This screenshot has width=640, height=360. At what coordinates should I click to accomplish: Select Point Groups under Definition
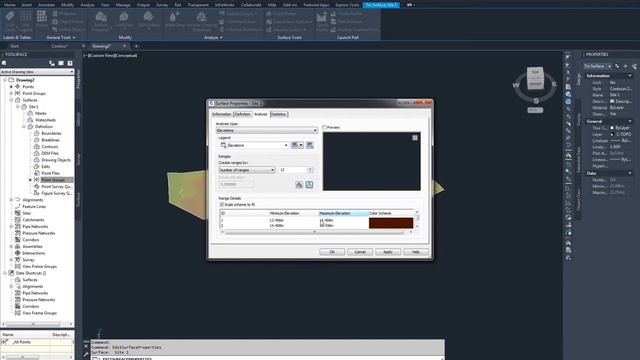tap(53, 180)
